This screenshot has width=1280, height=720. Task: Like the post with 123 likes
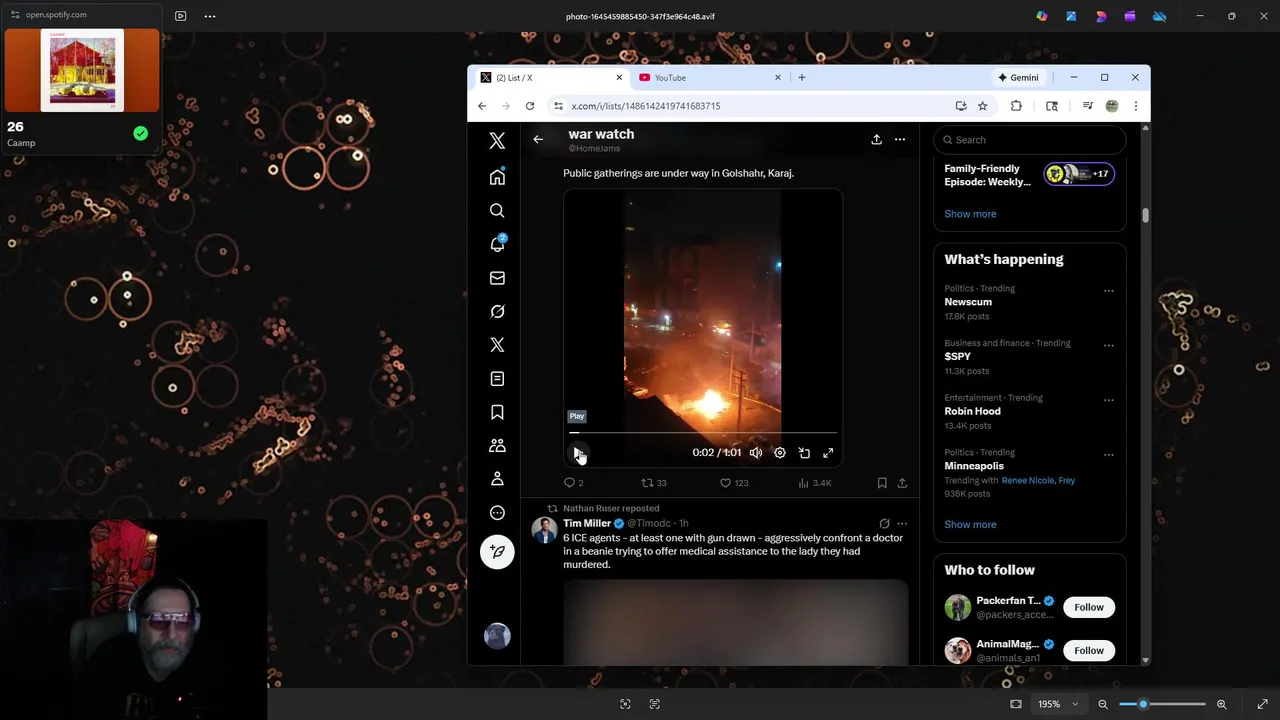point(734,483)
